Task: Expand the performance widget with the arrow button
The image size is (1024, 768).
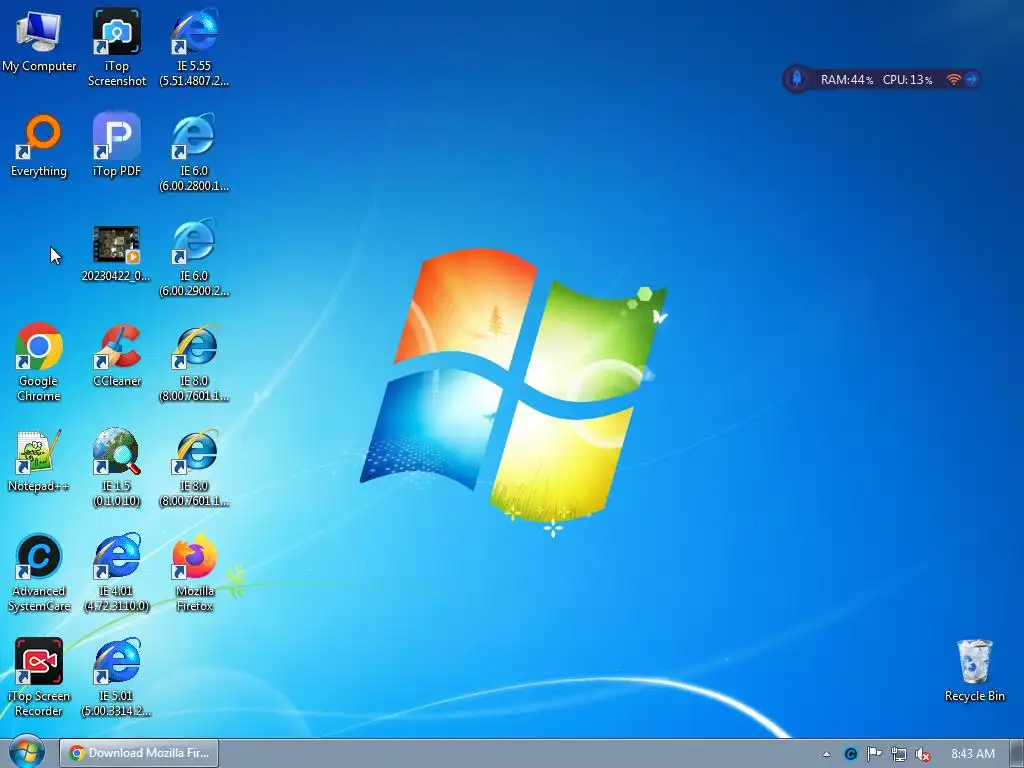Action: click(971, 79)
